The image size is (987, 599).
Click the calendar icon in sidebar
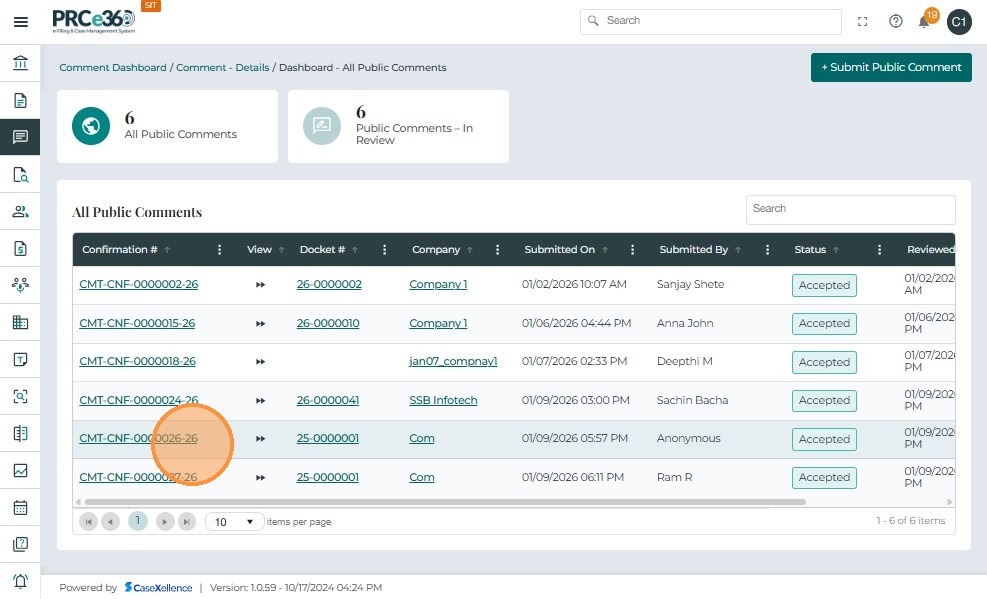pos(20,507)
